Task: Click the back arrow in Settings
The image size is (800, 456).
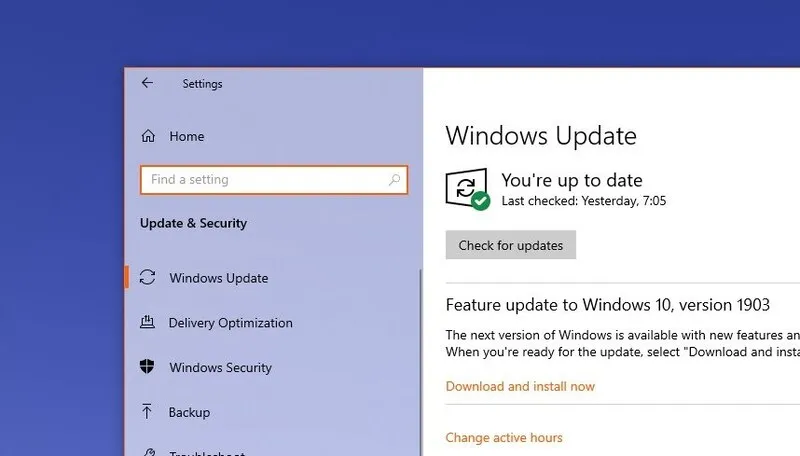Action: coord(147,83)
